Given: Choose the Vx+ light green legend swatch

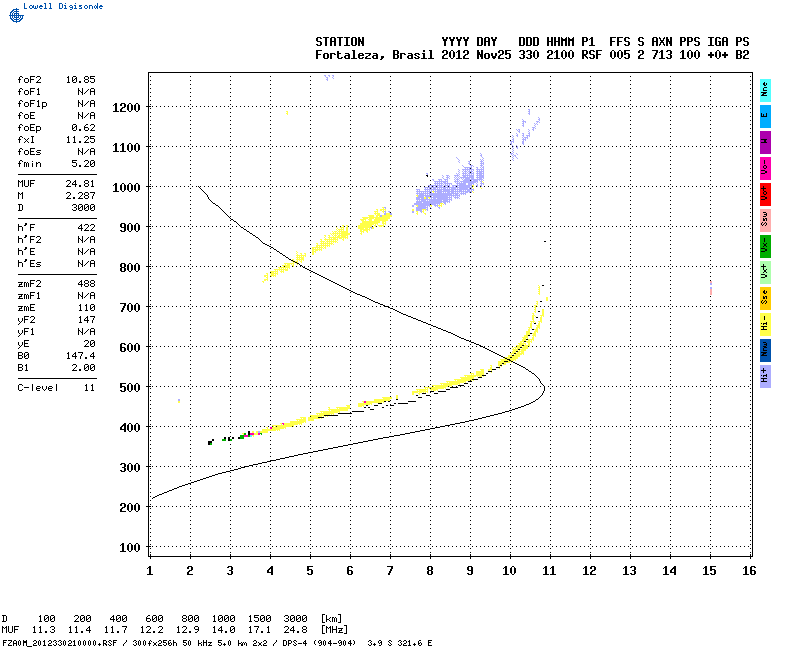Looking at the screenshot, I should [x=764, y=272].
